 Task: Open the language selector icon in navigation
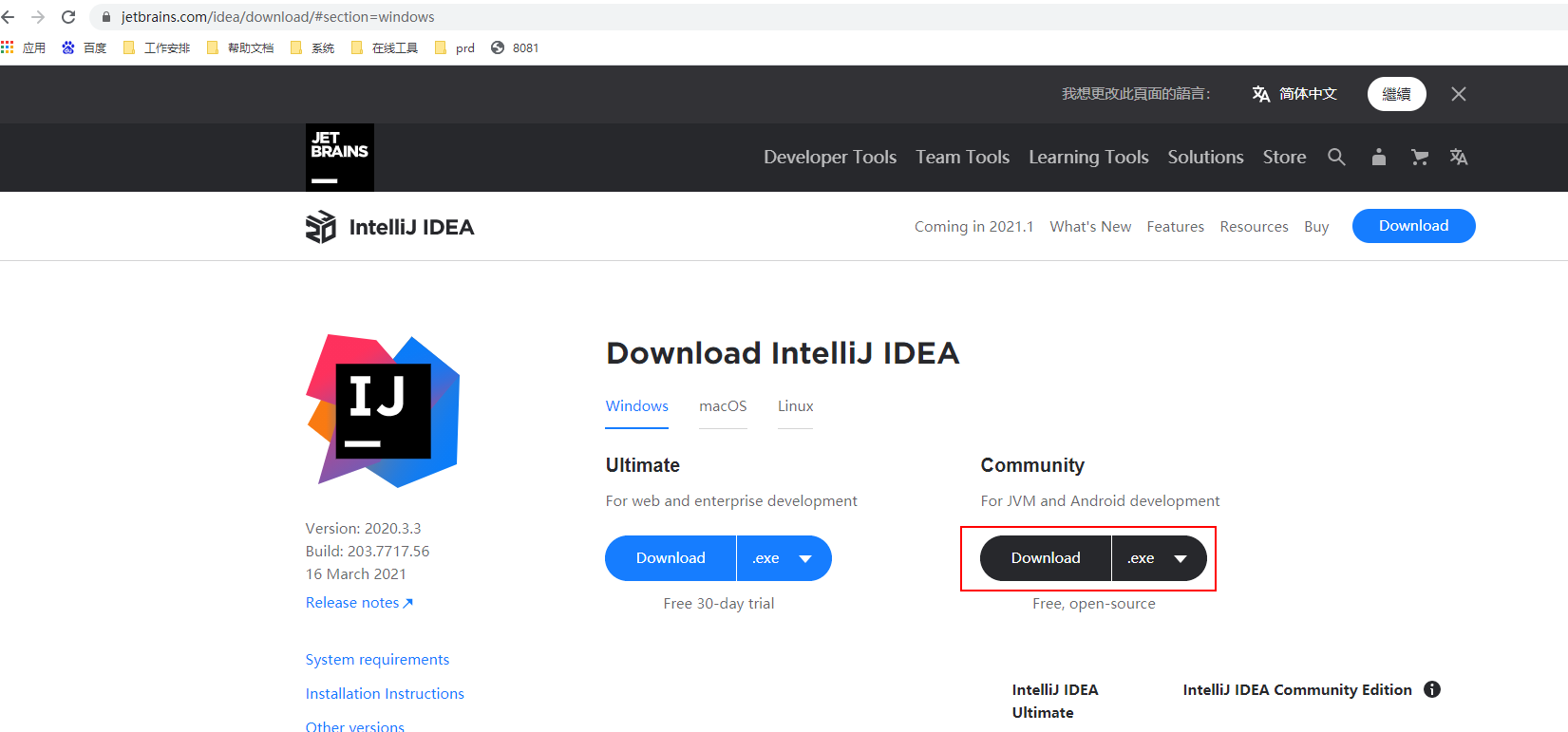coord(1459,157)
